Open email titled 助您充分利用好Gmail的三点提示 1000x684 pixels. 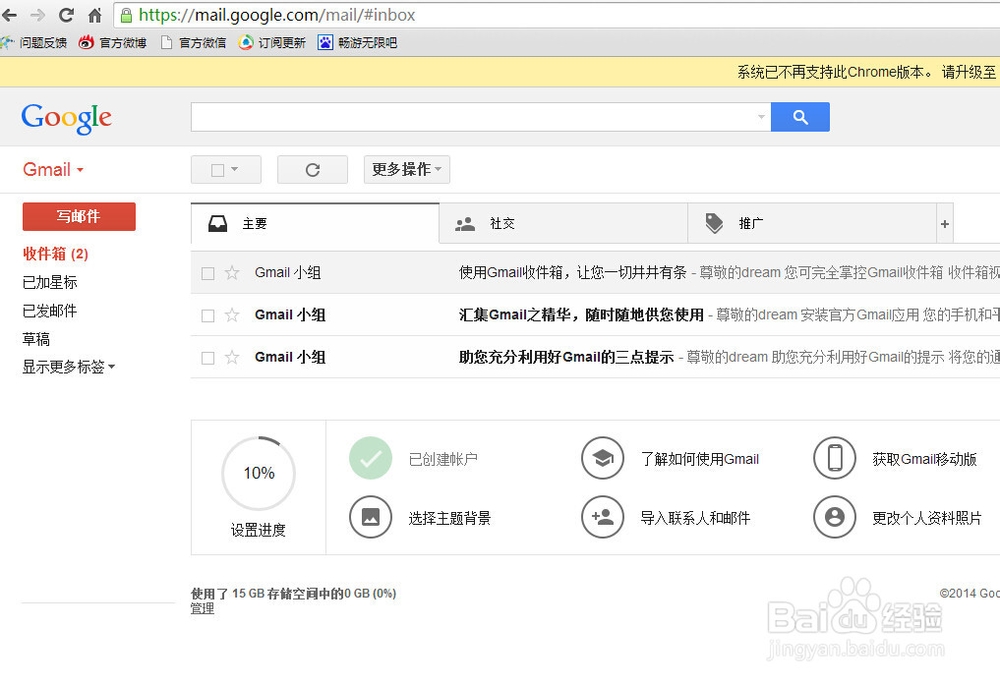(x=566, y=357)
